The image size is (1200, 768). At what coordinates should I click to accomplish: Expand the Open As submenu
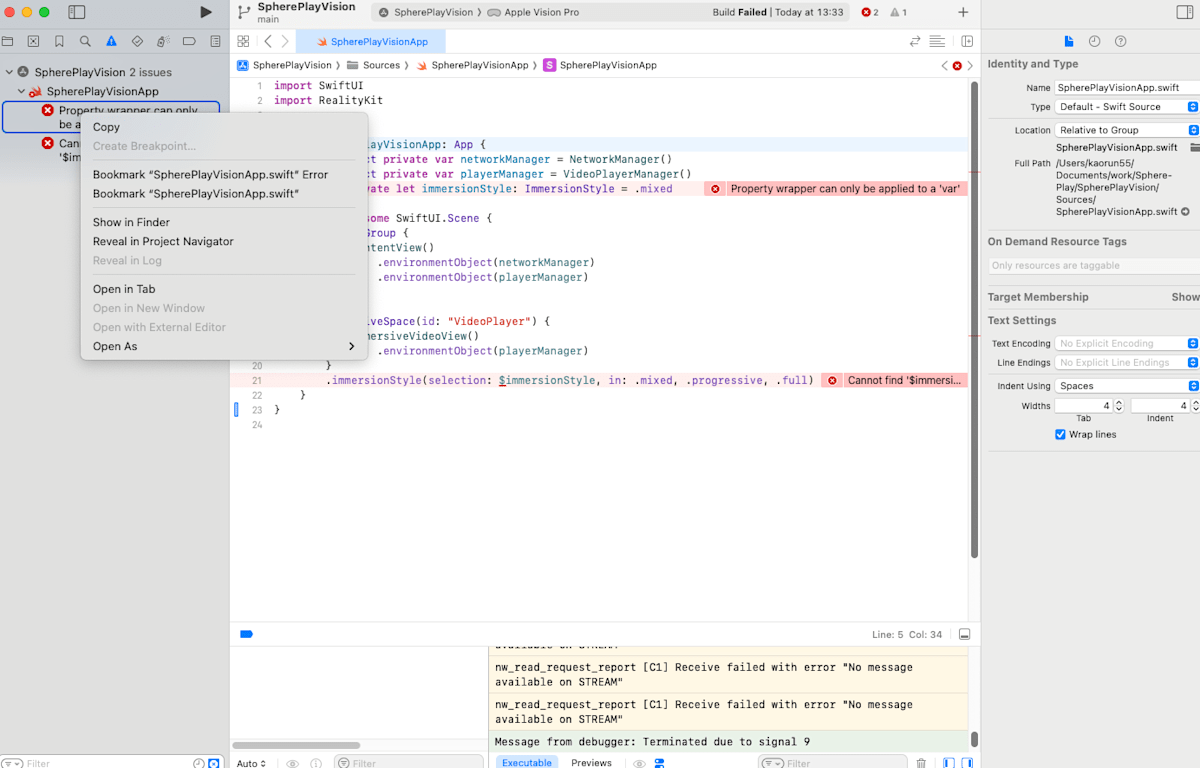tap(224, 346)
